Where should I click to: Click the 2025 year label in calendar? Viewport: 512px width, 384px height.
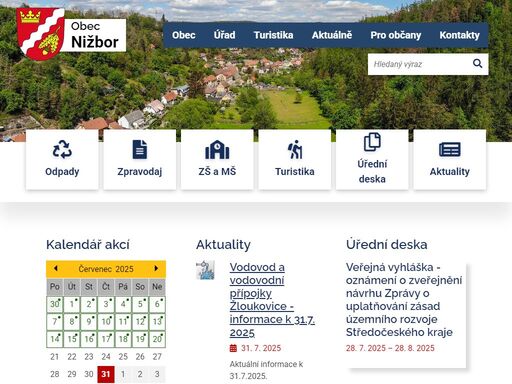pos(124,269)
